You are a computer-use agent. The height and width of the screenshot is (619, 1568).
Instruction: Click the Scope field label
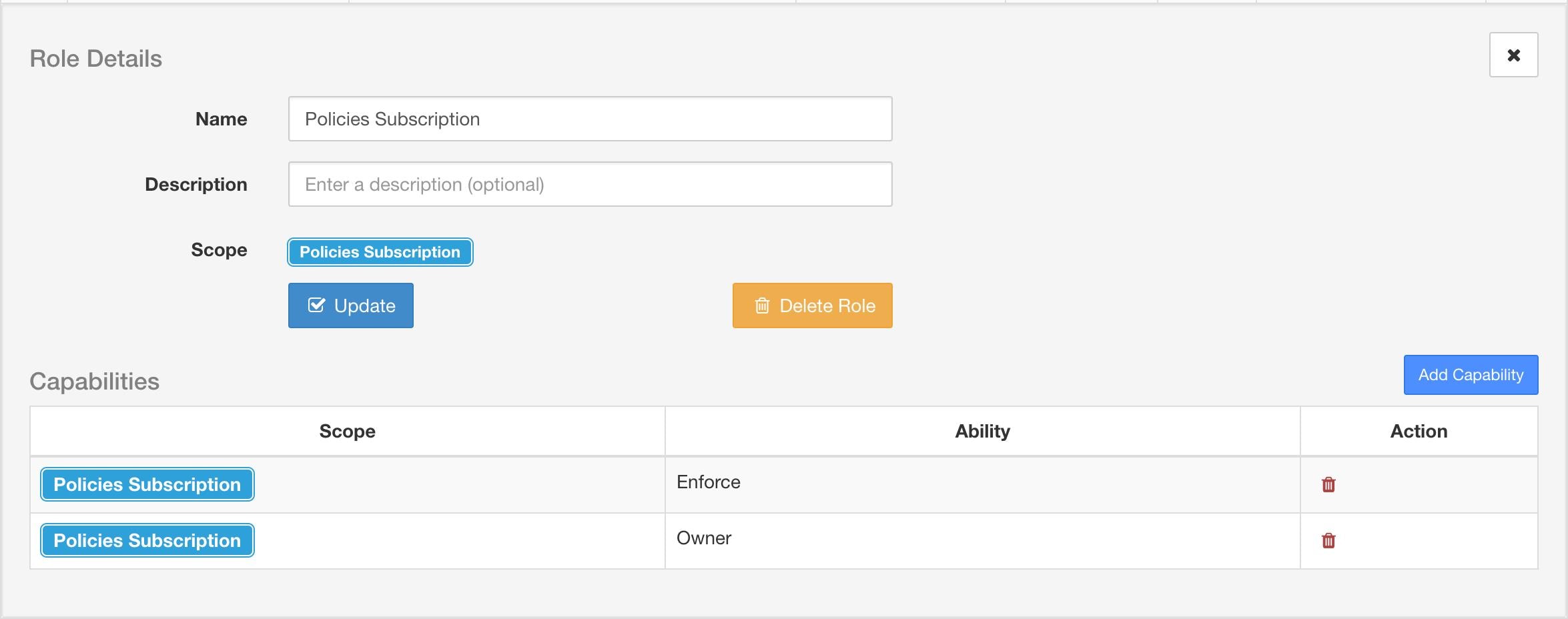tap(219, 249)
